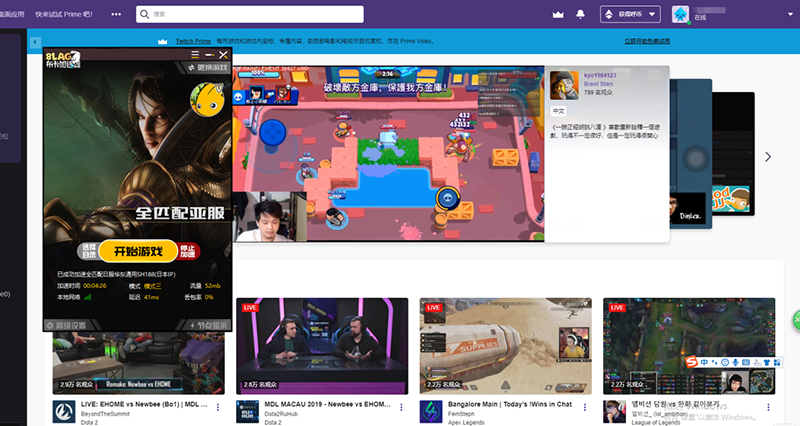Collapse the left sidebar arrow

tap(35, 42)
